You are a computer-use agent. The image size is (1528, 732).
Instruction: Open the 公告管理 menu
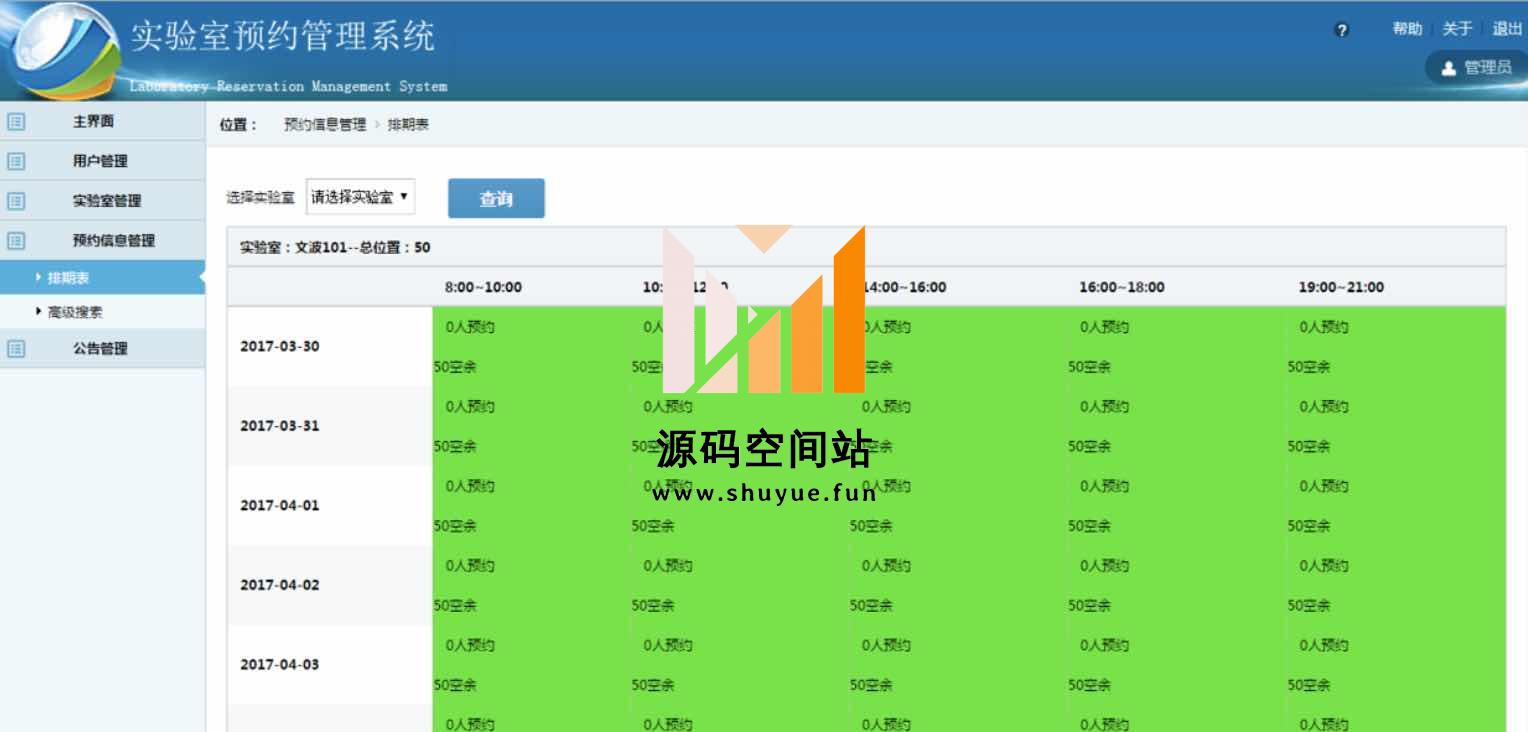pos(102,349)
